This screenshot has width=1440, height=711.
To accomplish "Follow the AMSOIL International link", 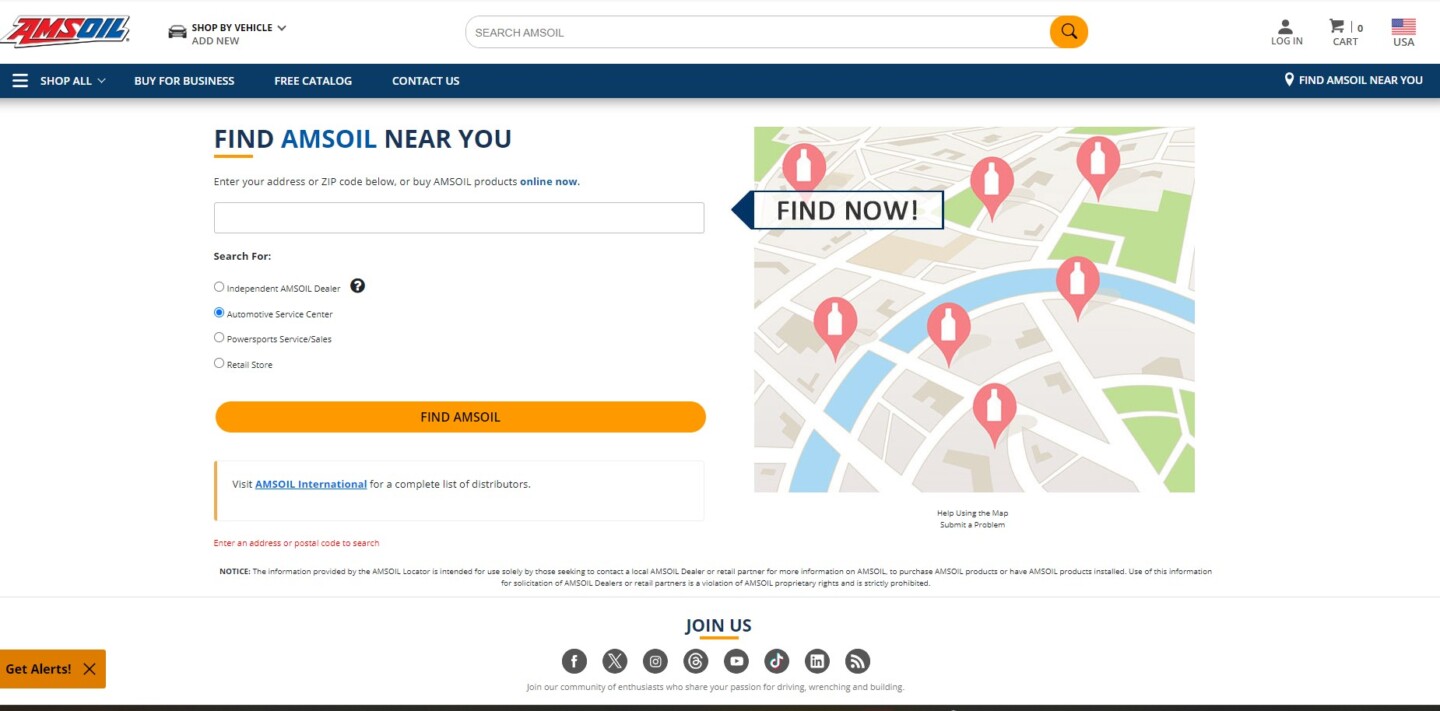I will click(311, 484).
